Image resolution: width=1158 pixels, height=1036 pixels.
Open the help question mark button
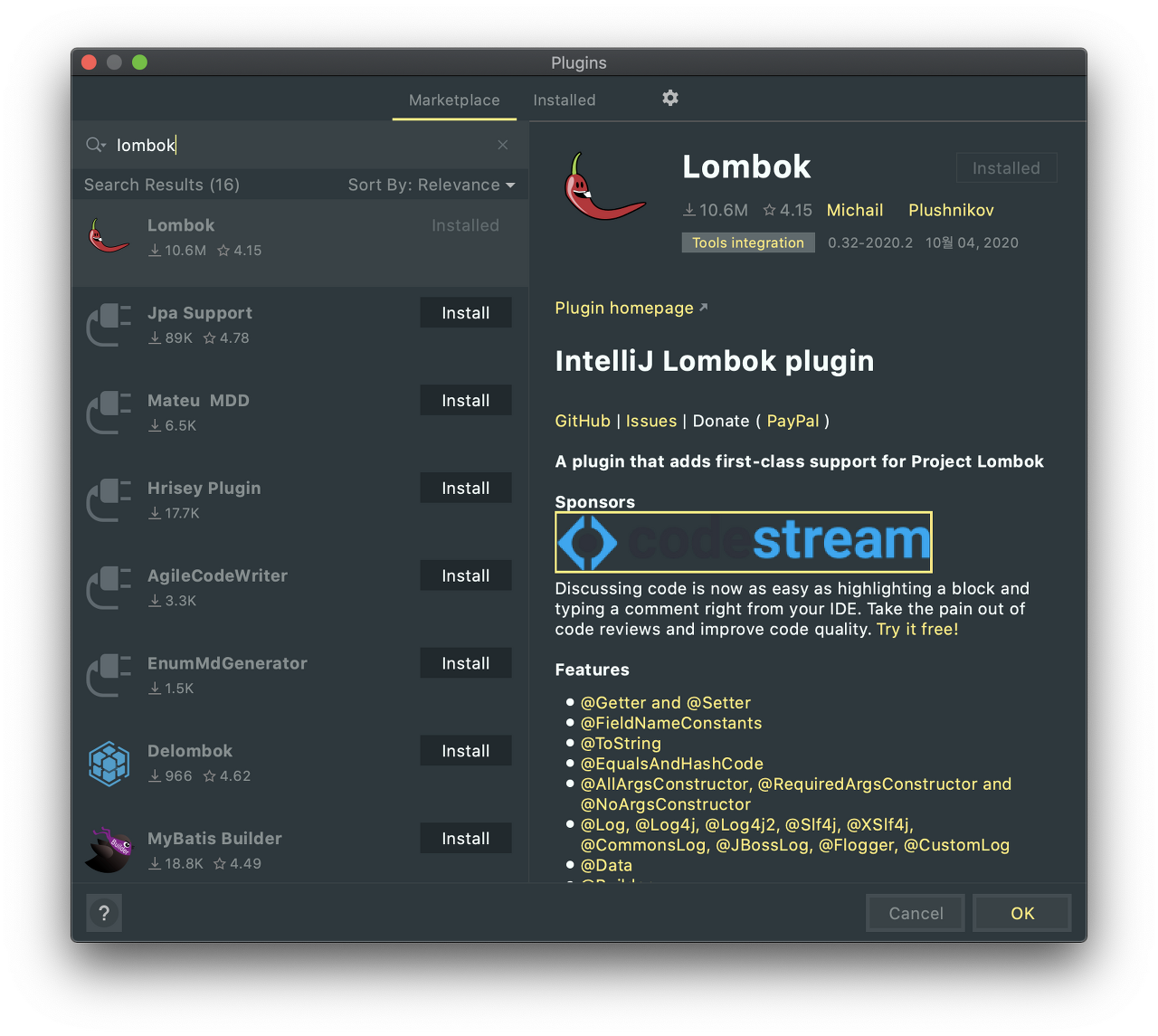click(104, 913)
